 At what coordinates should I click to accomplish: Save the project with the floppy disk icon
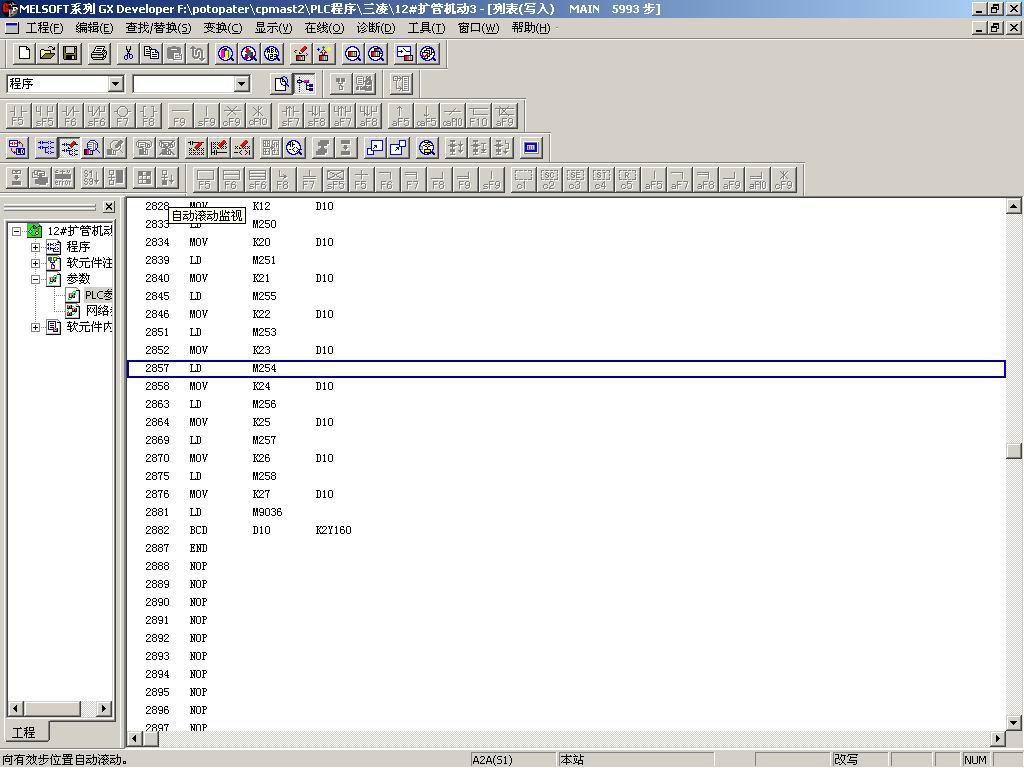click(x=70, y=54)
